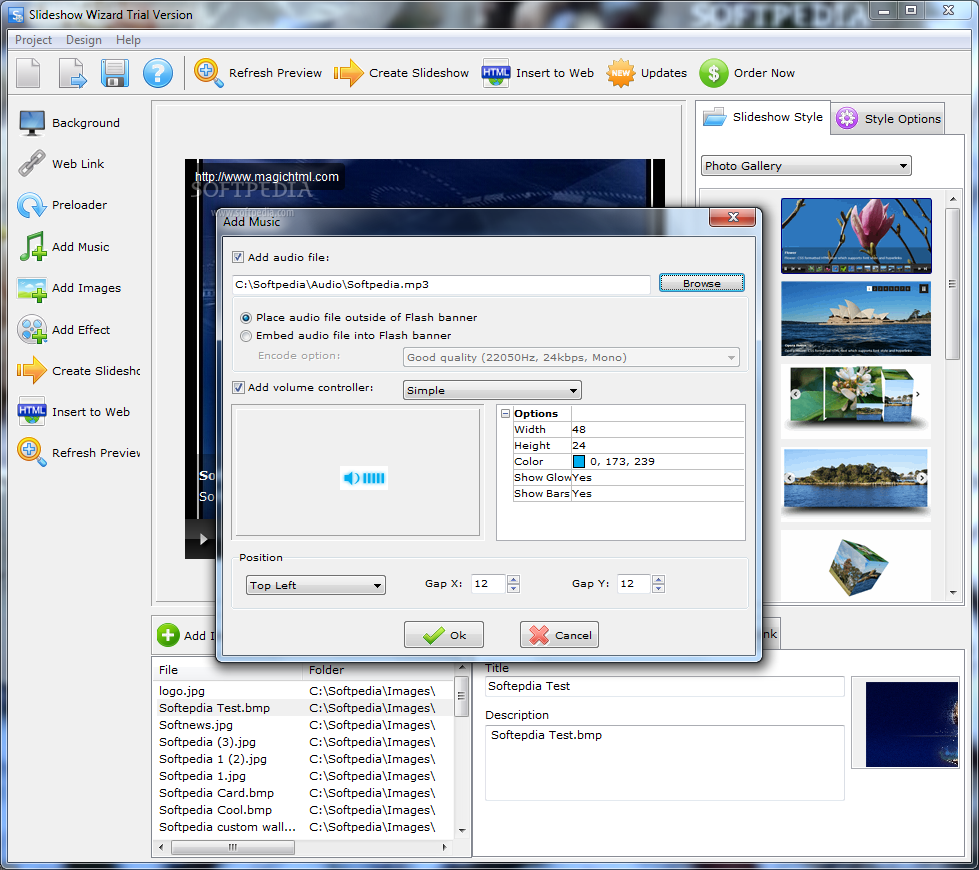The width and height of the screenshot is (979, 870).
Task: Click Refresh Preview in the top toolbar
Action: pyautogui.click(x=258, y=73)
